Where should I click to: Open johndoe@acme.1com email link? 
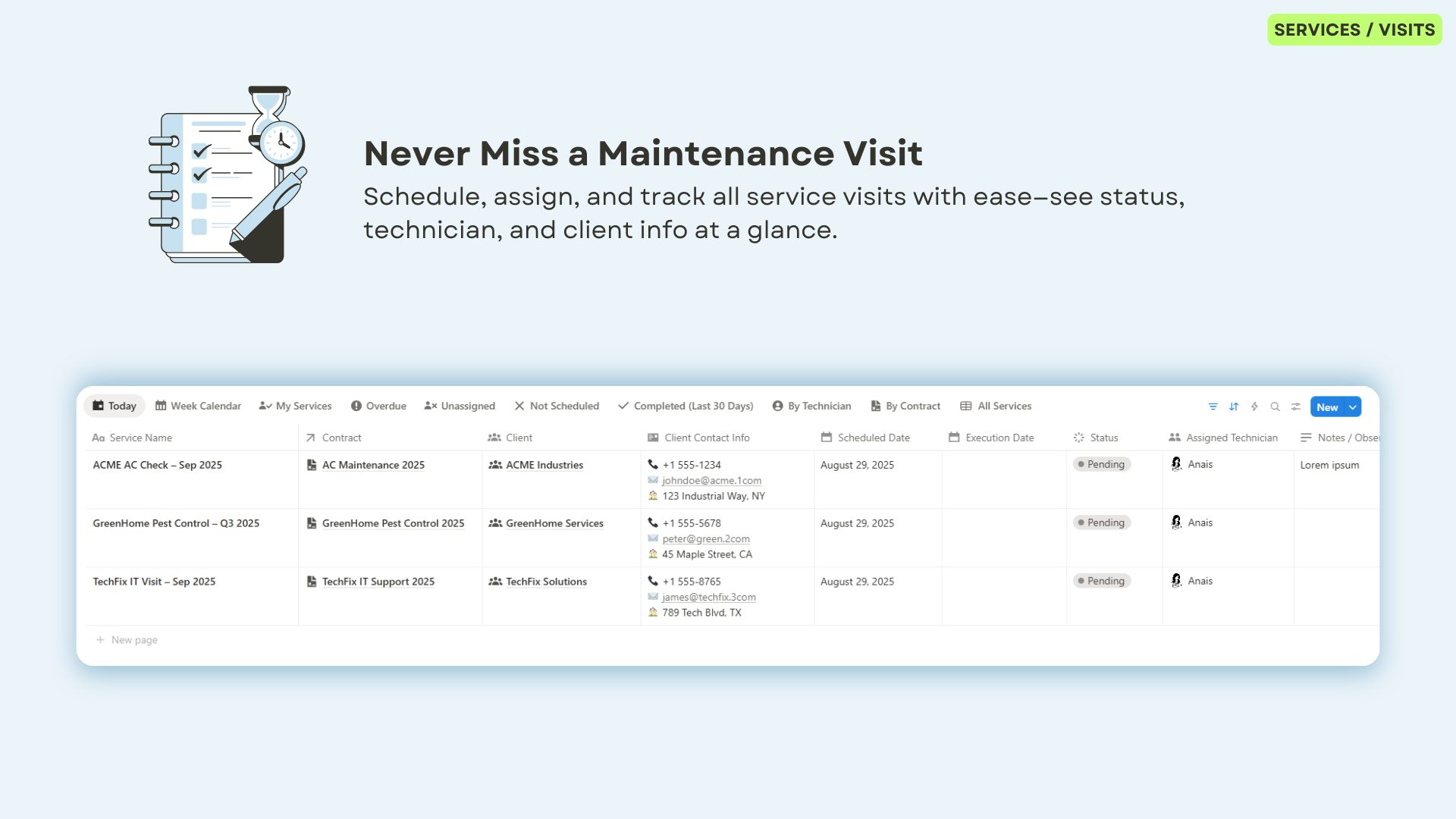click(x=711, y=481)
